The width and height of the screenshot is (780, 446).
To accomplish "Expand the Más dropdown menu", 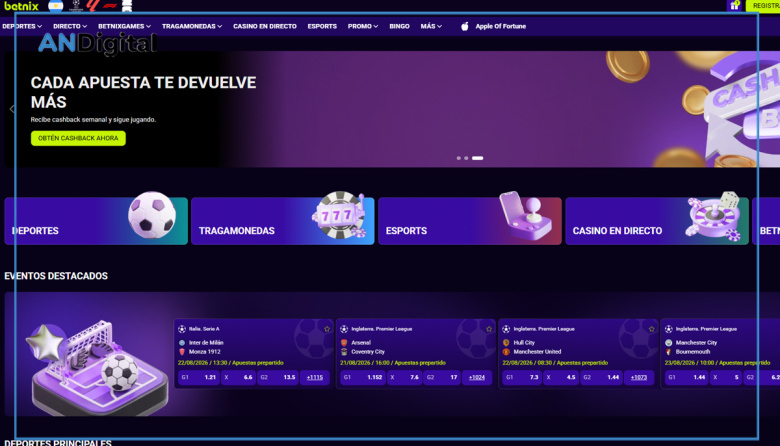I will (431, 26).
